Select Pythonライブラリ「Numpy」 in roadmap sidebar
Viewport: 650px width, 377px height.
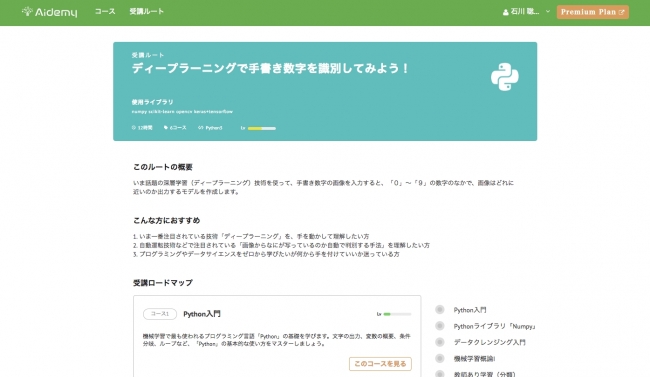coord(495,326)
